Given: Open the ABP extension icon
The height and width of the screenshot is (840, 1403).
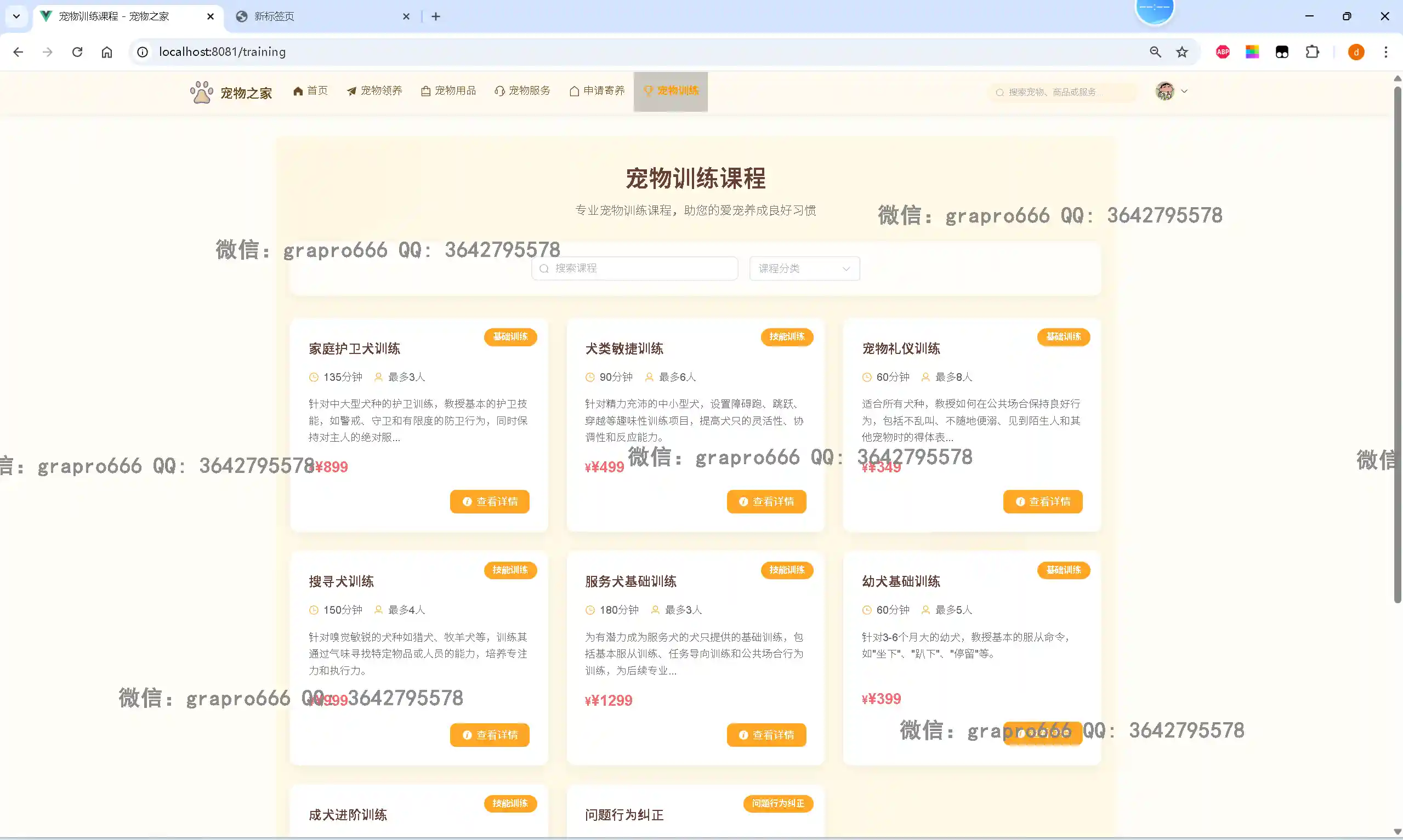Looking at the screenshot, I should (x=1223, y=52).
